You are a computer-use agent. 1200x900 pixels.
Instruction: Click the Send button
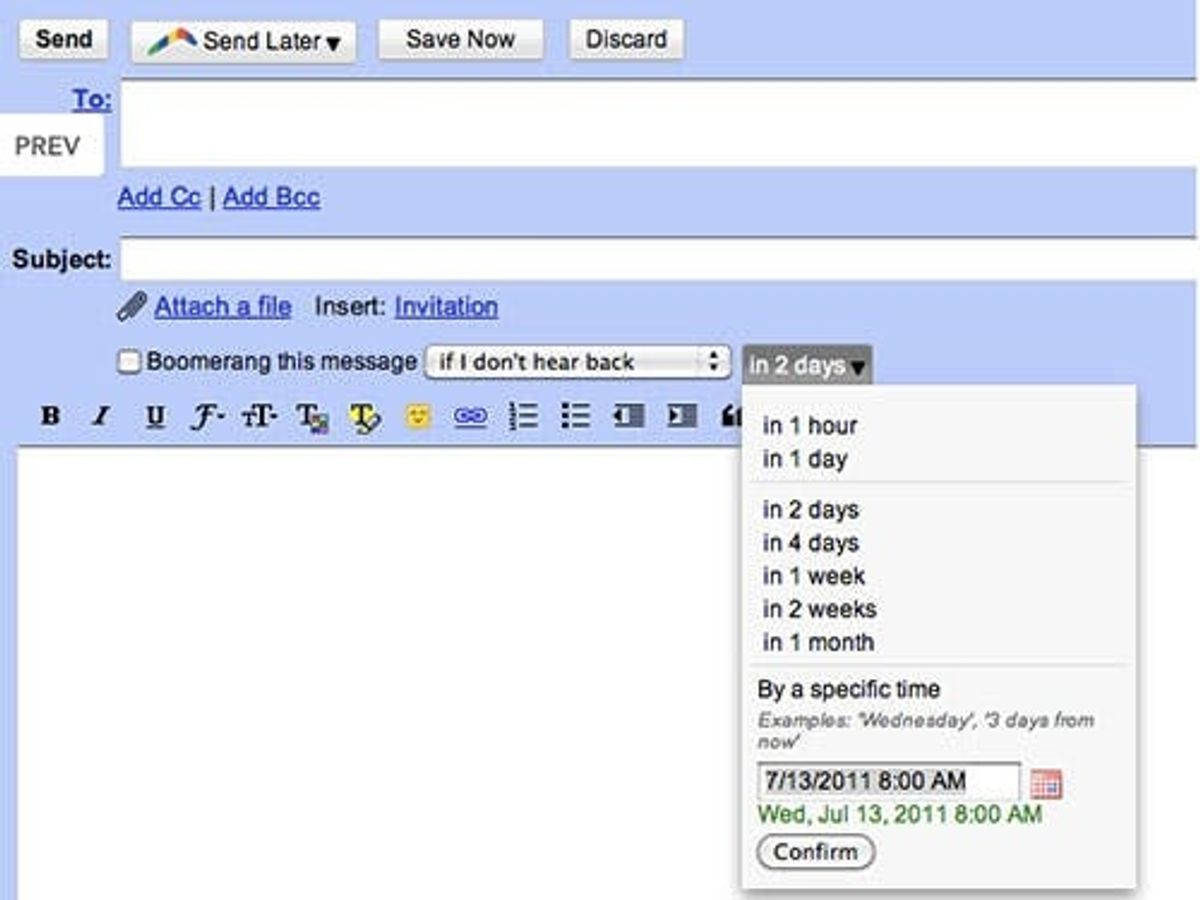coord(61,39)
